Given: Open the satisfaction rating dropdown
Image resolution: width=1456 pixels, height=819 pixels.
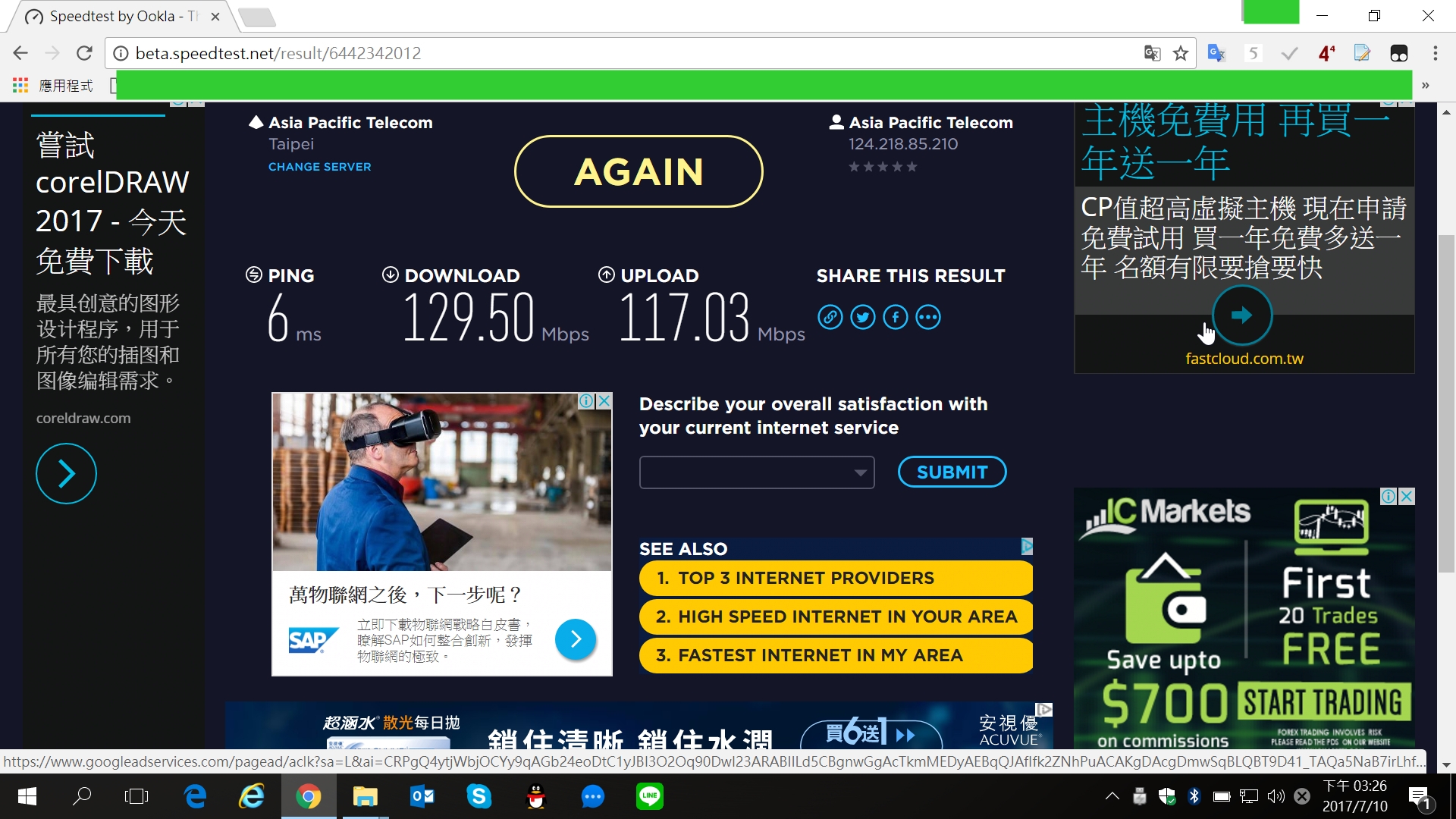Looking at the screenshot, I should (757, 472).
